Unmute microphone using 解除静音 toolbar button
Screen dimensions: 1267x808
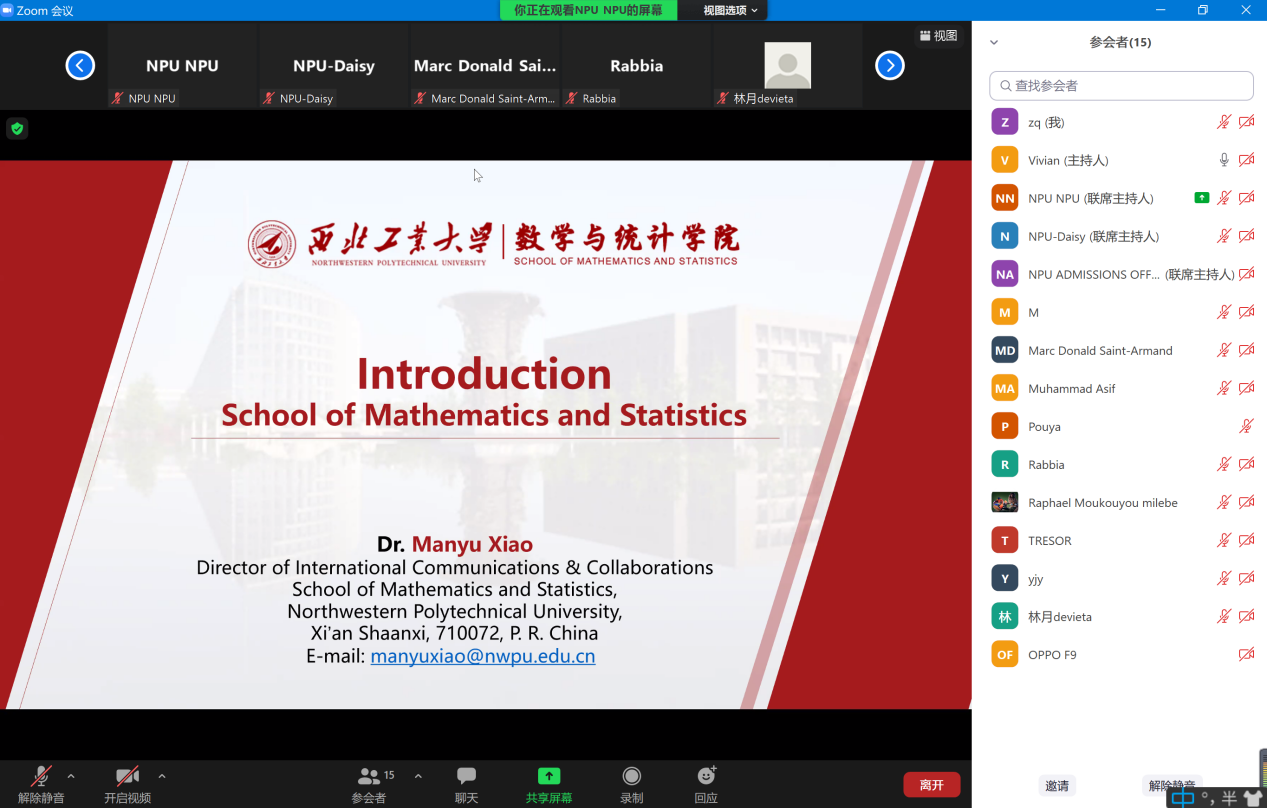41,777
